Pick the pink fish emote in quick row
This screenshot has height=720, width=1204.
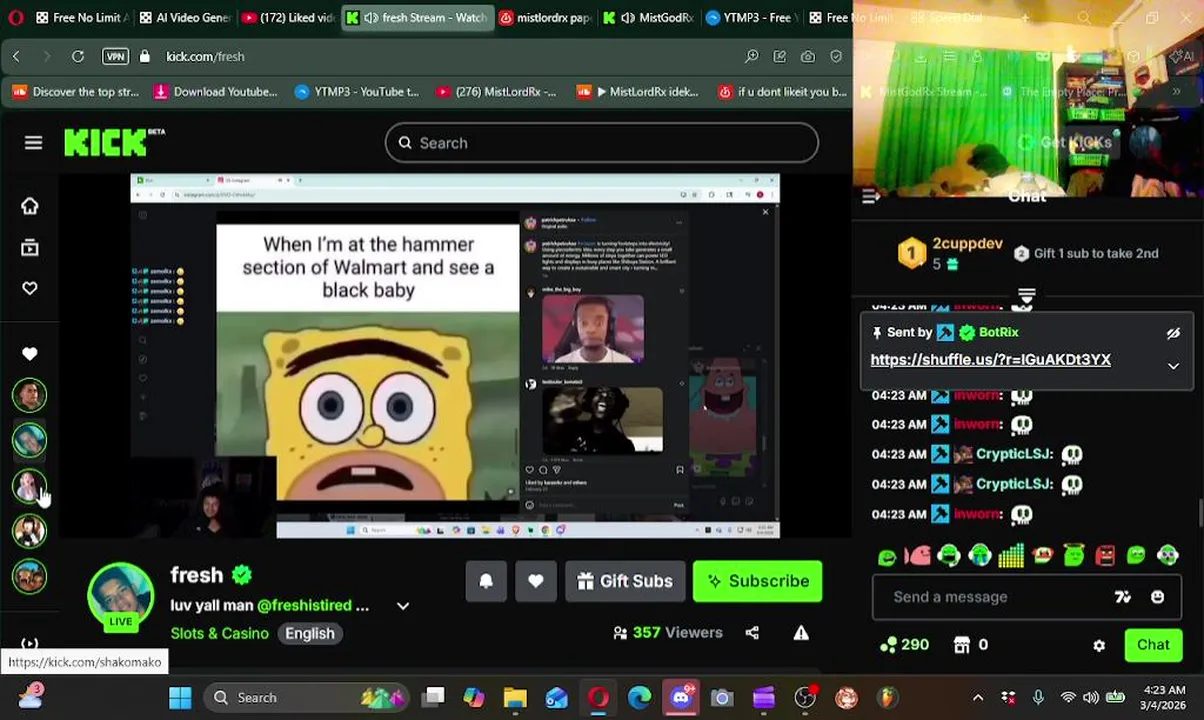[918, 556]
